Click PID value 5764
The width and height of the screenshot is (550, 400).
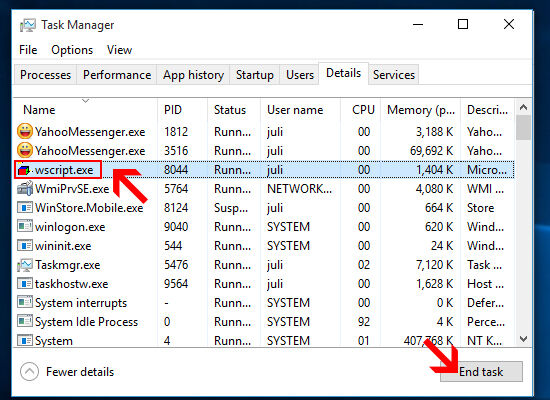pos(176,189)
